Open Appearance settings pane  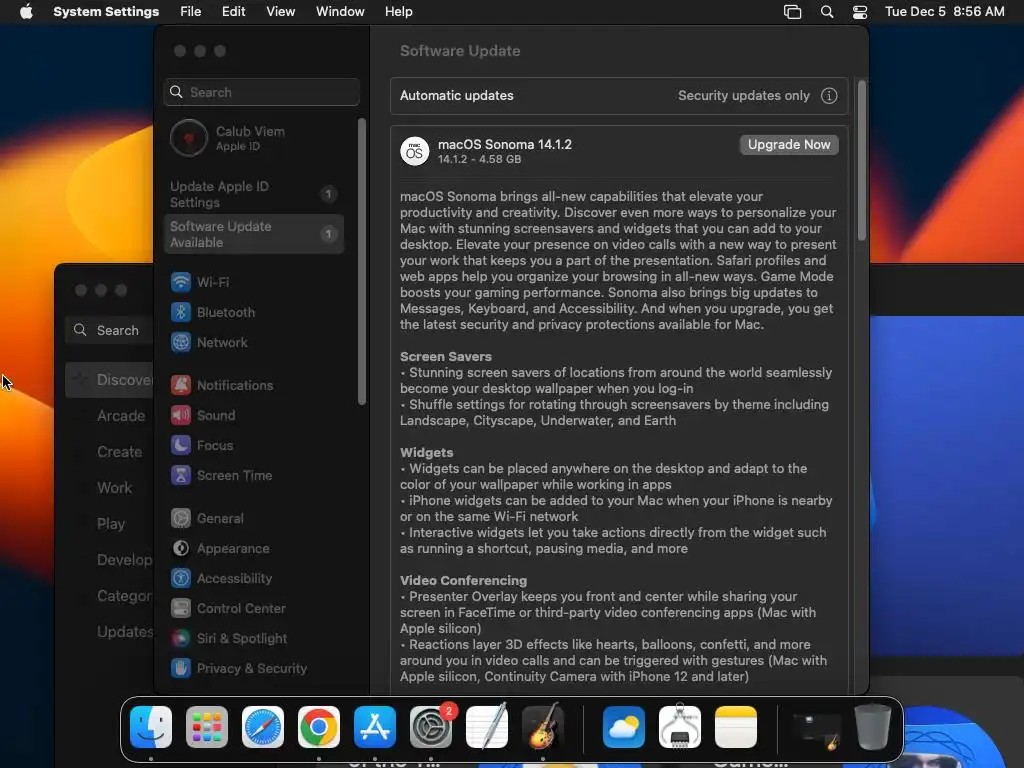point(220,549)
